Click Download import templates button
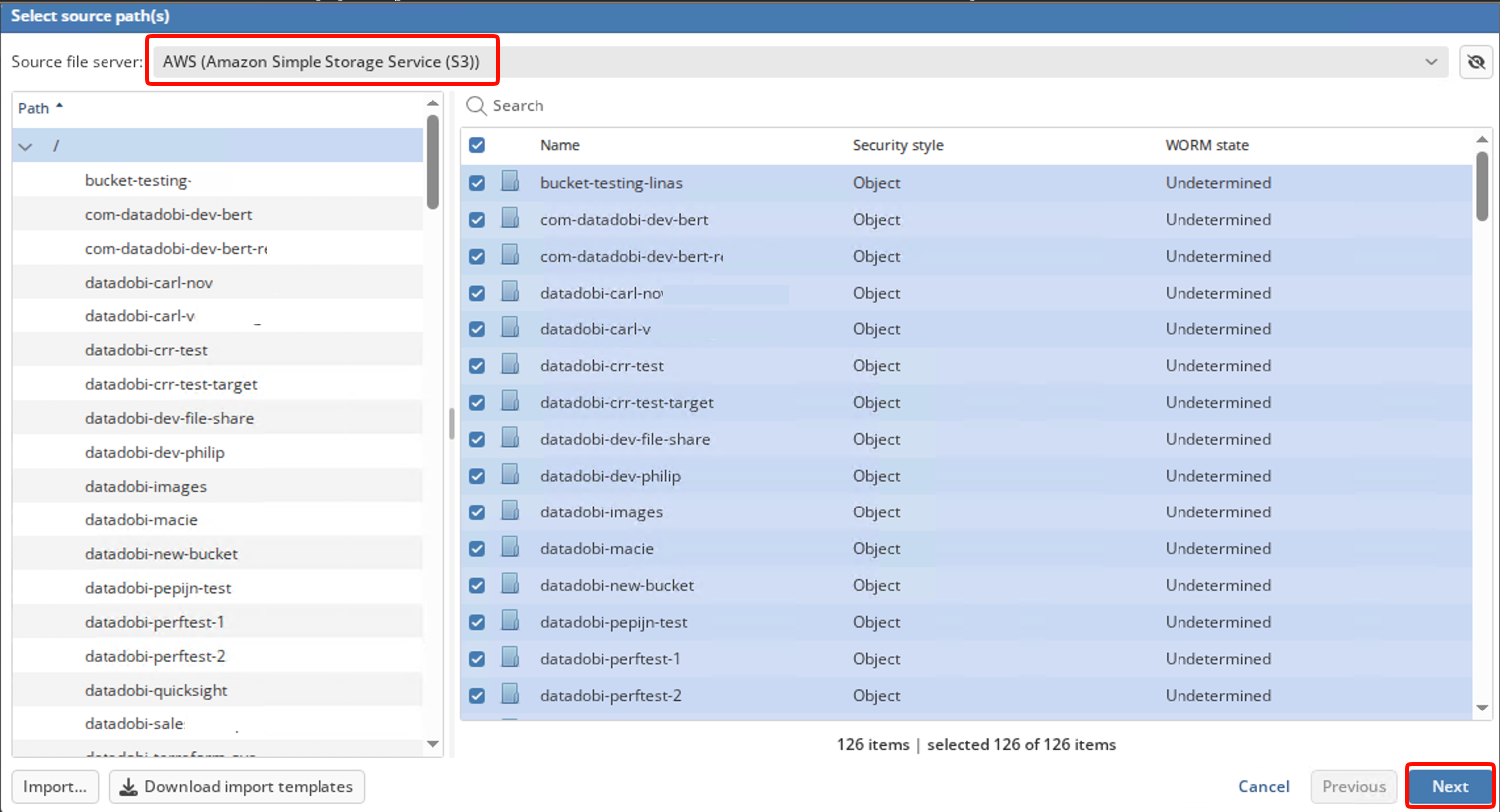 (237, 786)
